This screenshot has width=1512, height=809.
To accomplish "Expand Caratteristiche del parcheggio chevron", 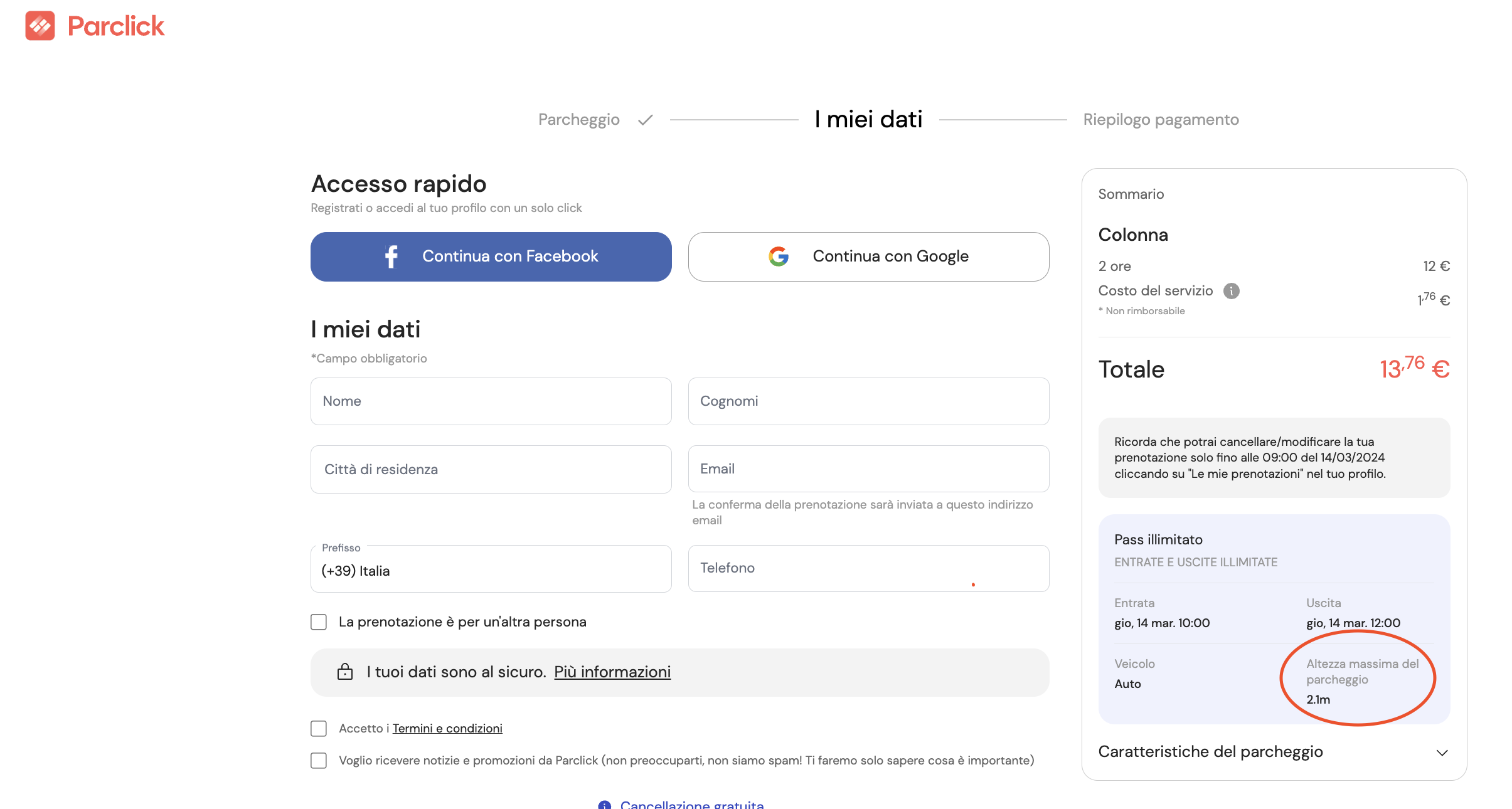I will [1442, 753].
